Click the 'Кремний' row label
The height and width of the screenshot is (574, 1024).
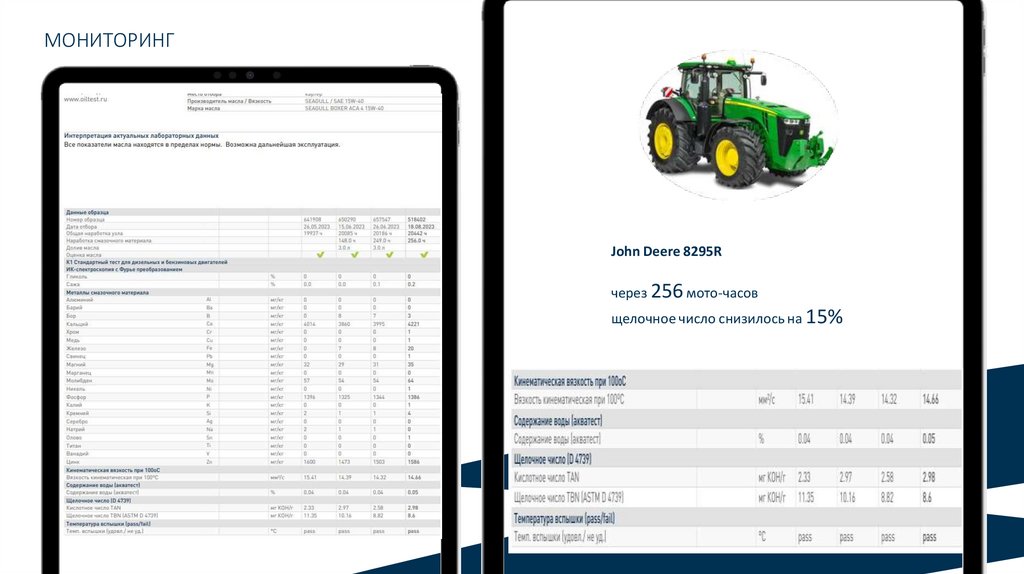coord(77,413)
